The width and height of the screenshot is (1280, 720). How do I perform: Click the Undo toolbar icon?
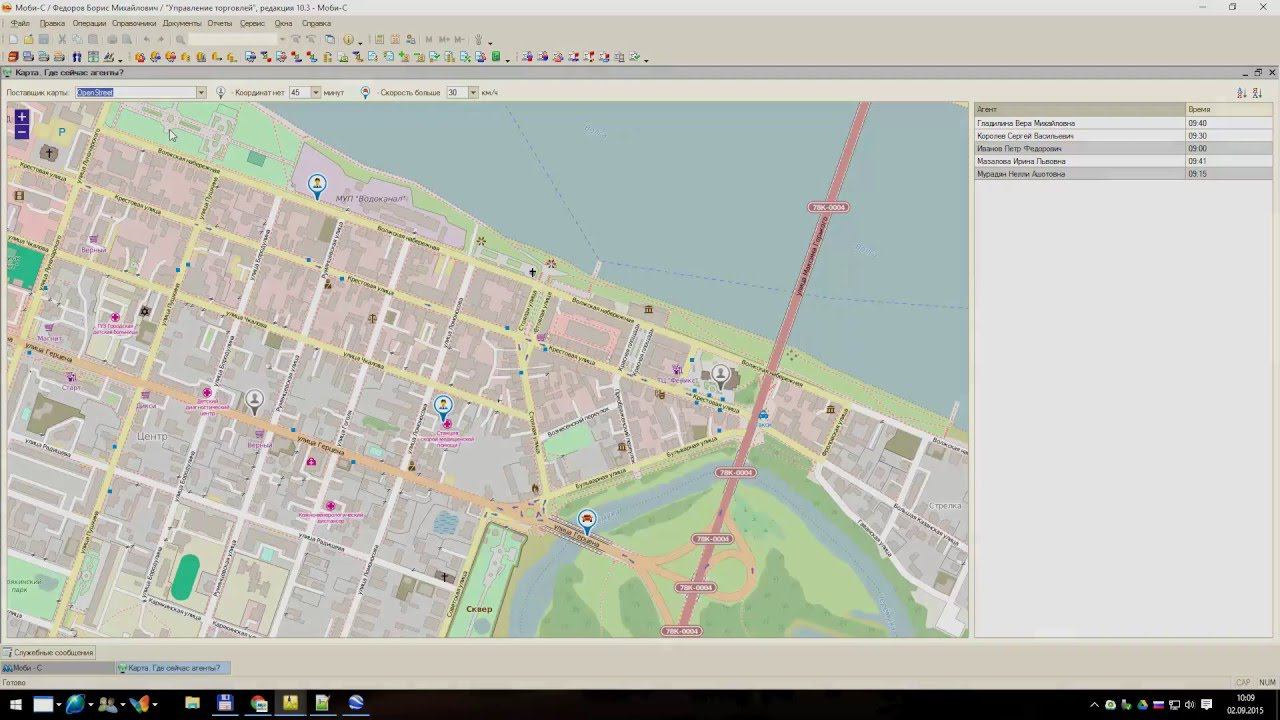click(146, 40)
